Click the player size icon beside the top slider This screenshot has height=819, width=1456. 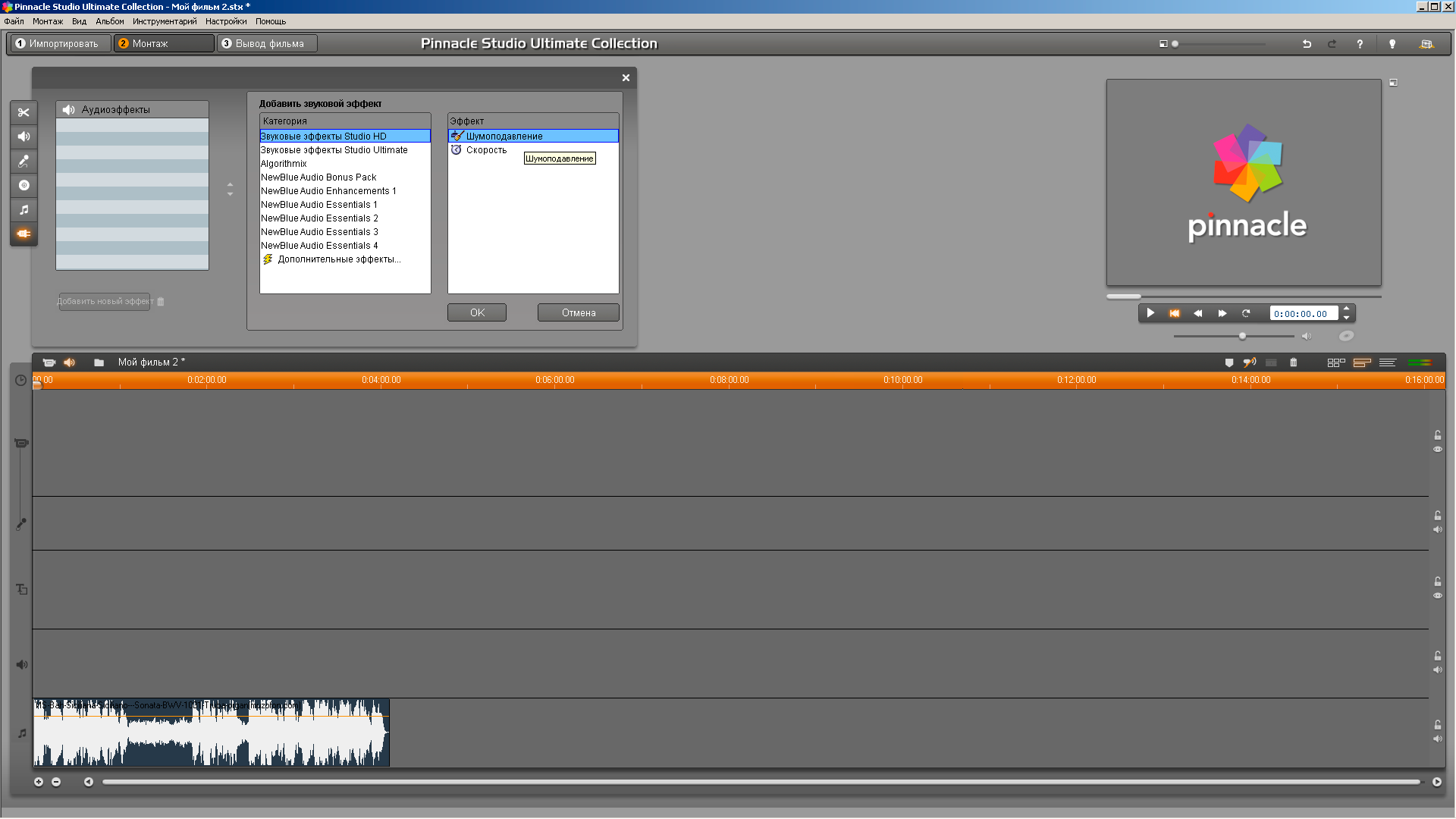point(1163,44)
